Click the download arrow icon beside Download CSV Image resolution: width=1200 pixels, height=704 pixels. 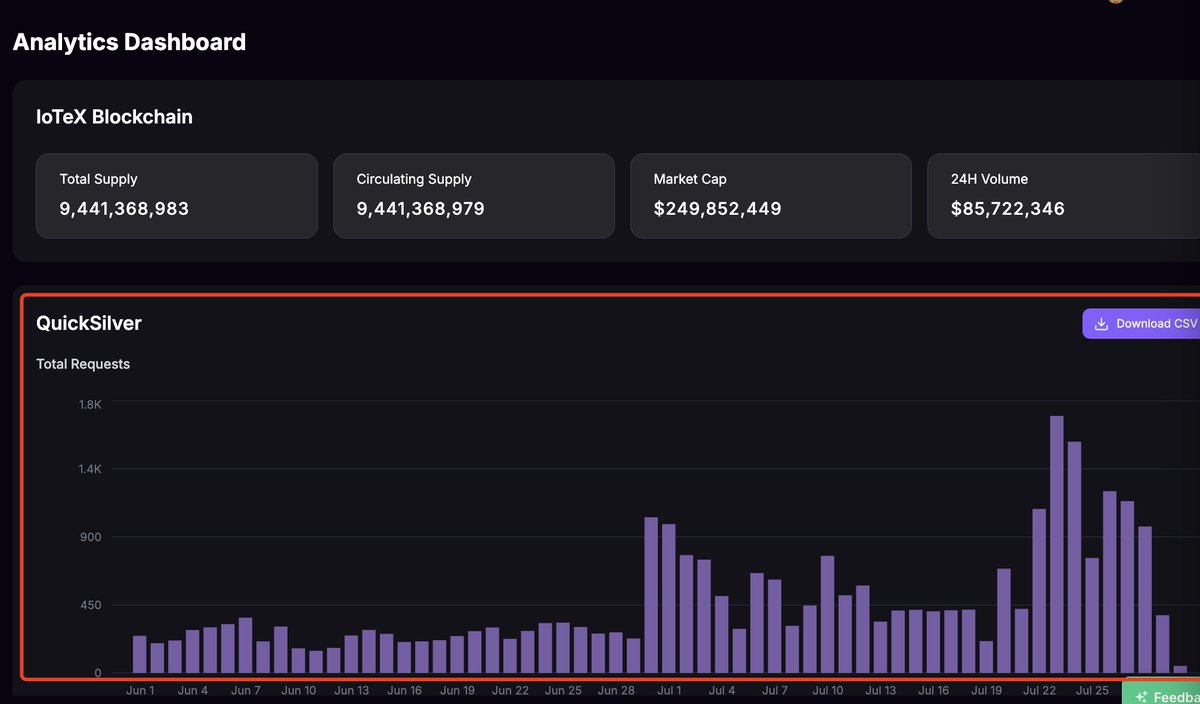tap(1101, 324)
